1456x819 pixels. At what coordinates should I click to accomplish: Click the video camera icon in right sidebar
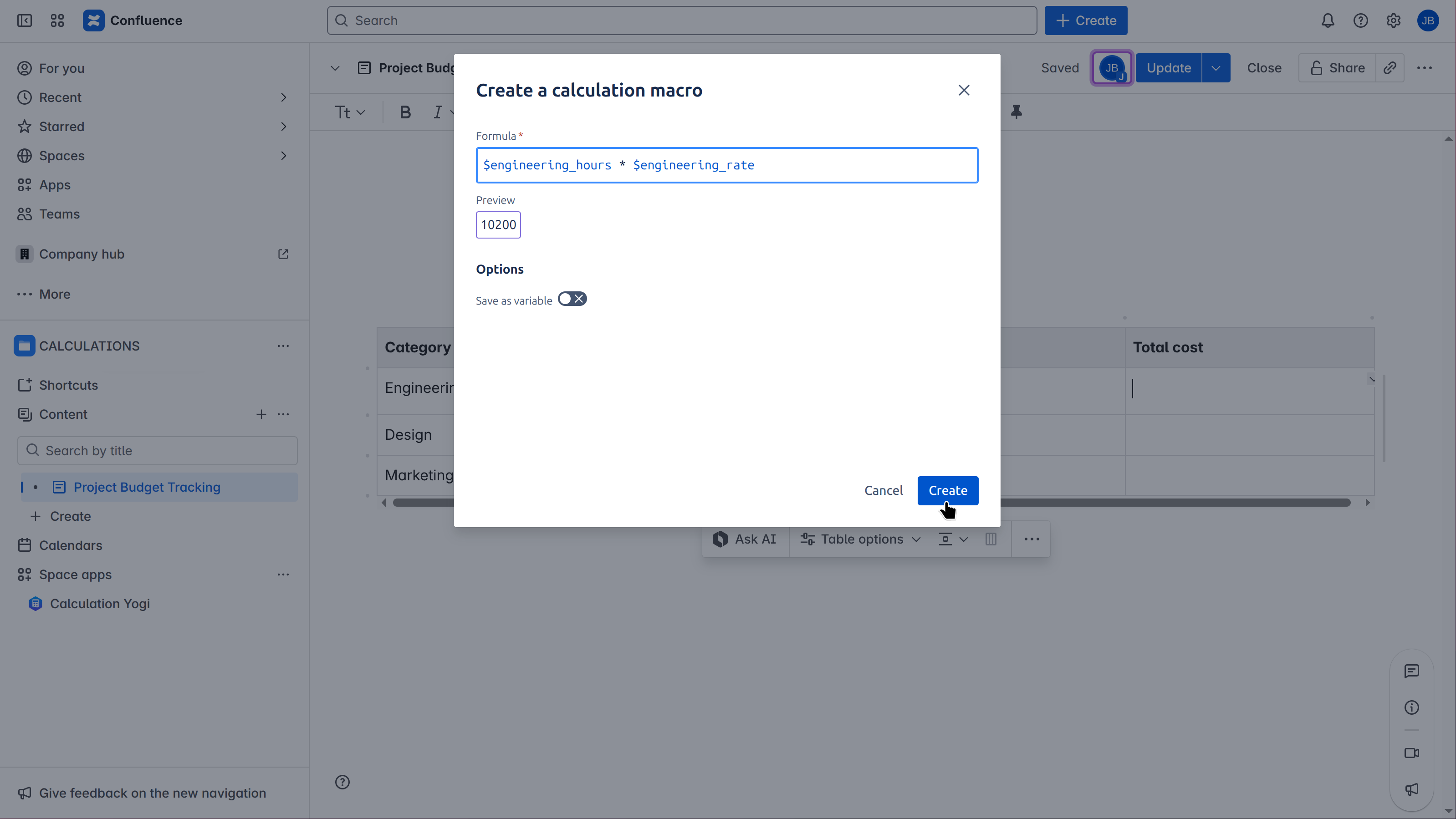(x=1411, y=753)
